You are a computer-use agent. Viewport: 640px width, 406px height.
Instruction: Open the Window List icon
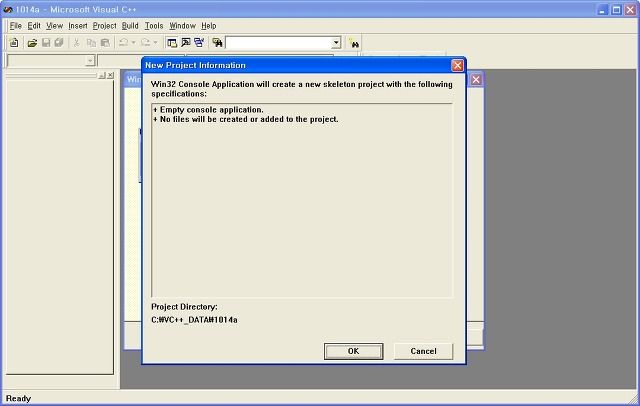(199, 42)
